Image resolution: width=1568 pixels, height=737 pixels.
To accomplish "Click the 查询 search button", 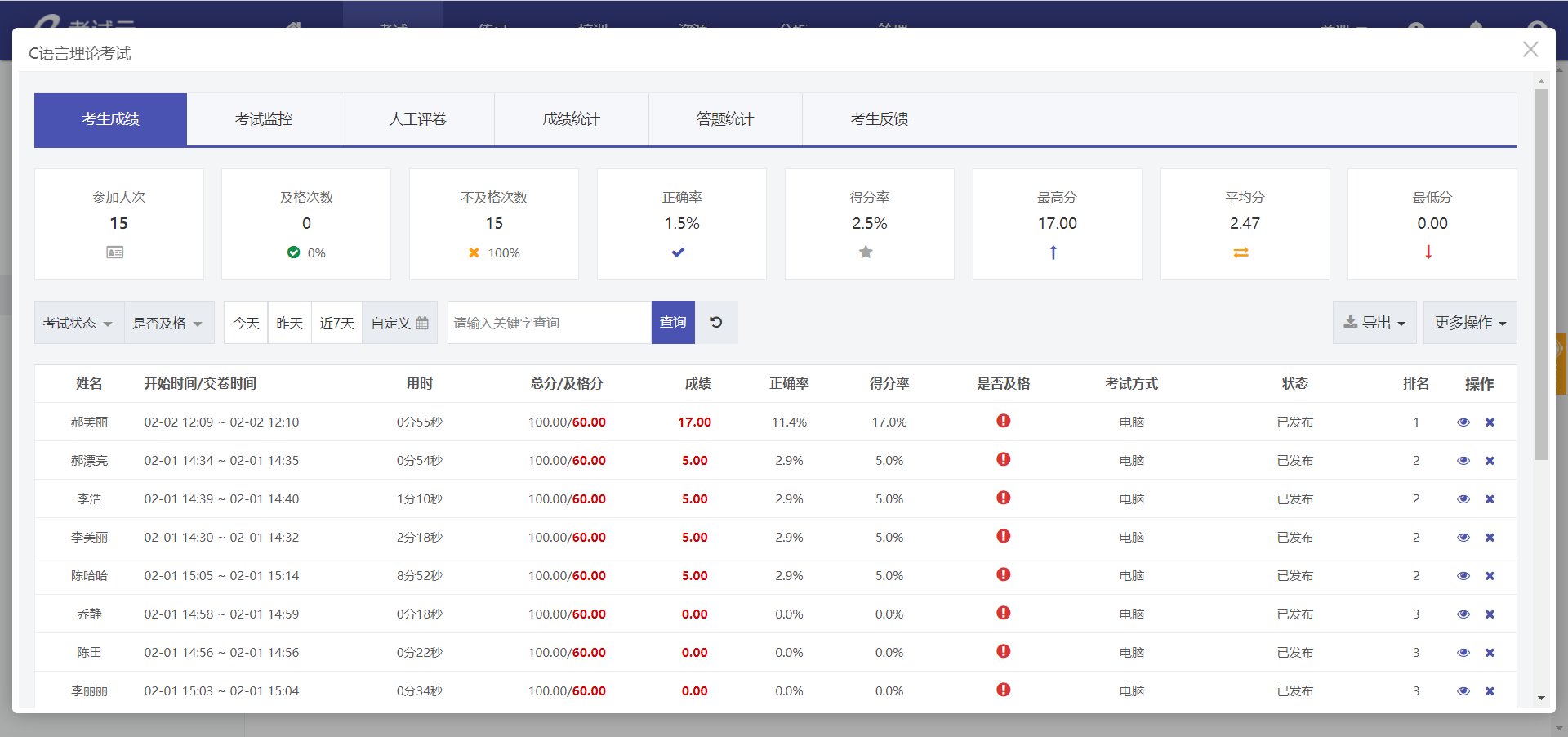I will [672, 322].
